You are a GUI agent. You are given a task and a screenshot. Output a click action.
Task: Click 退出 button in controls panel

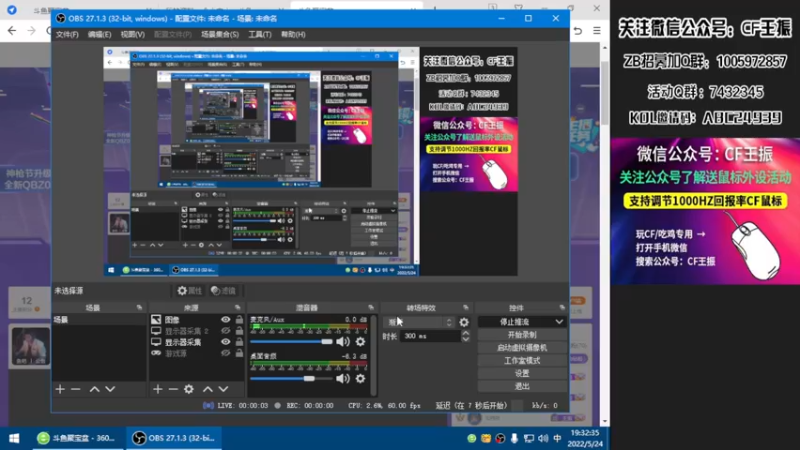(522, 386)
